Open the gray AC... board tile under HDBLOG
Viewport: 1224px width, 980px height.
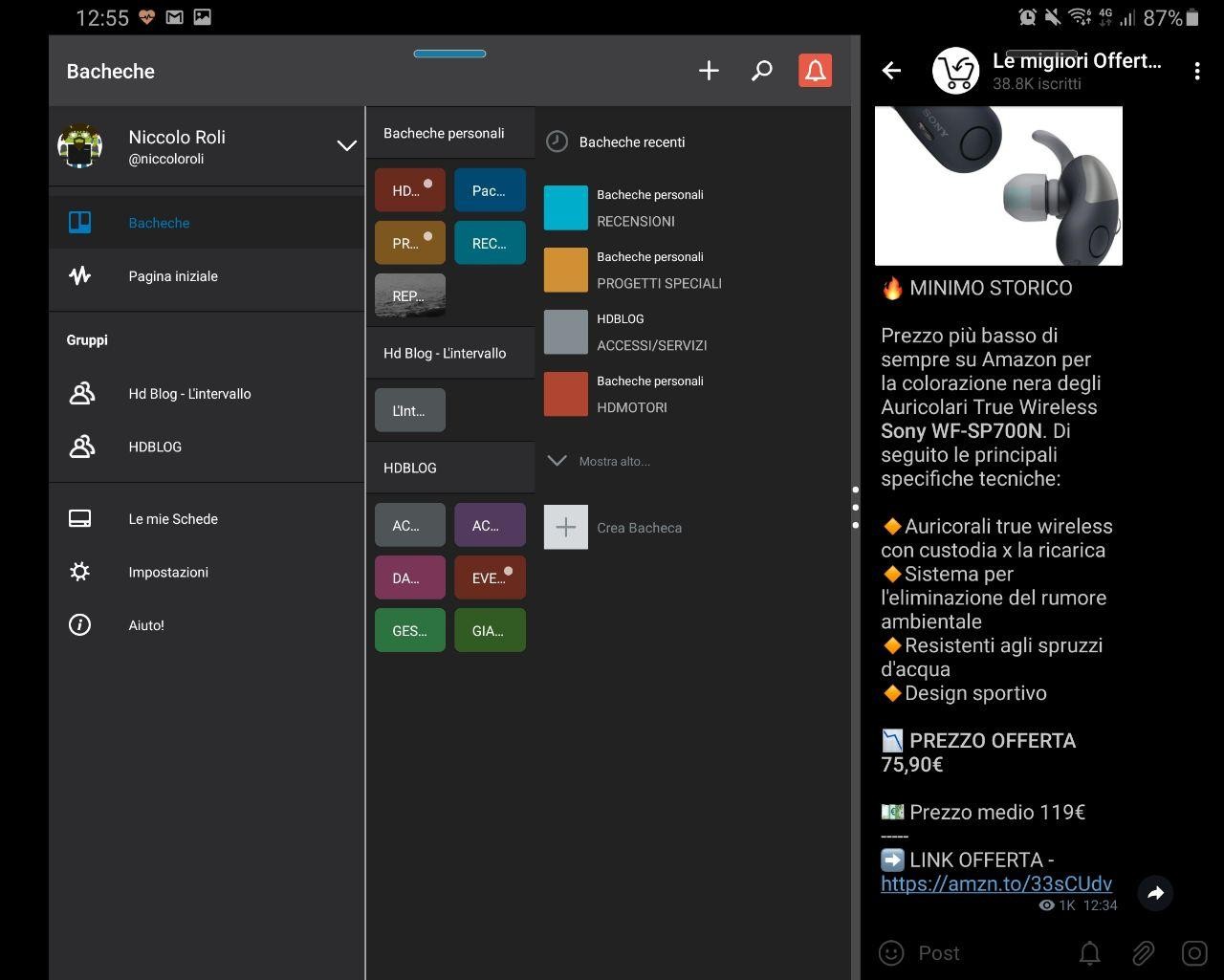(x=410, y=525)
